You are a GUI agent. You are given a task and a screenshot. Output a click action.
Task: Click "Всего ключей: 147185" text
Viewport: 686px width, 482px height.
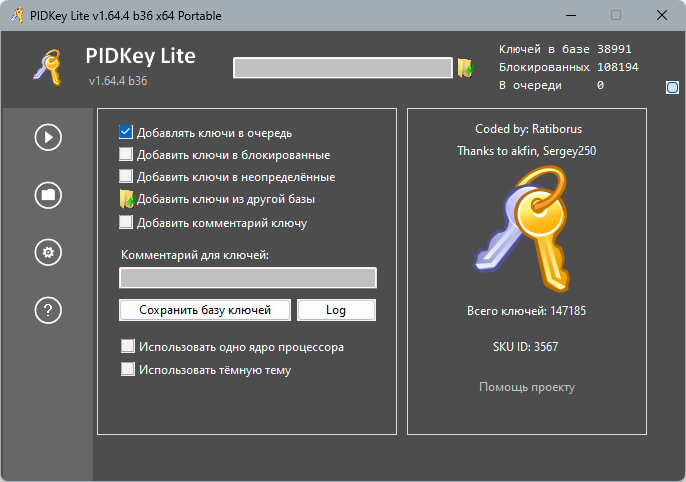526,311
